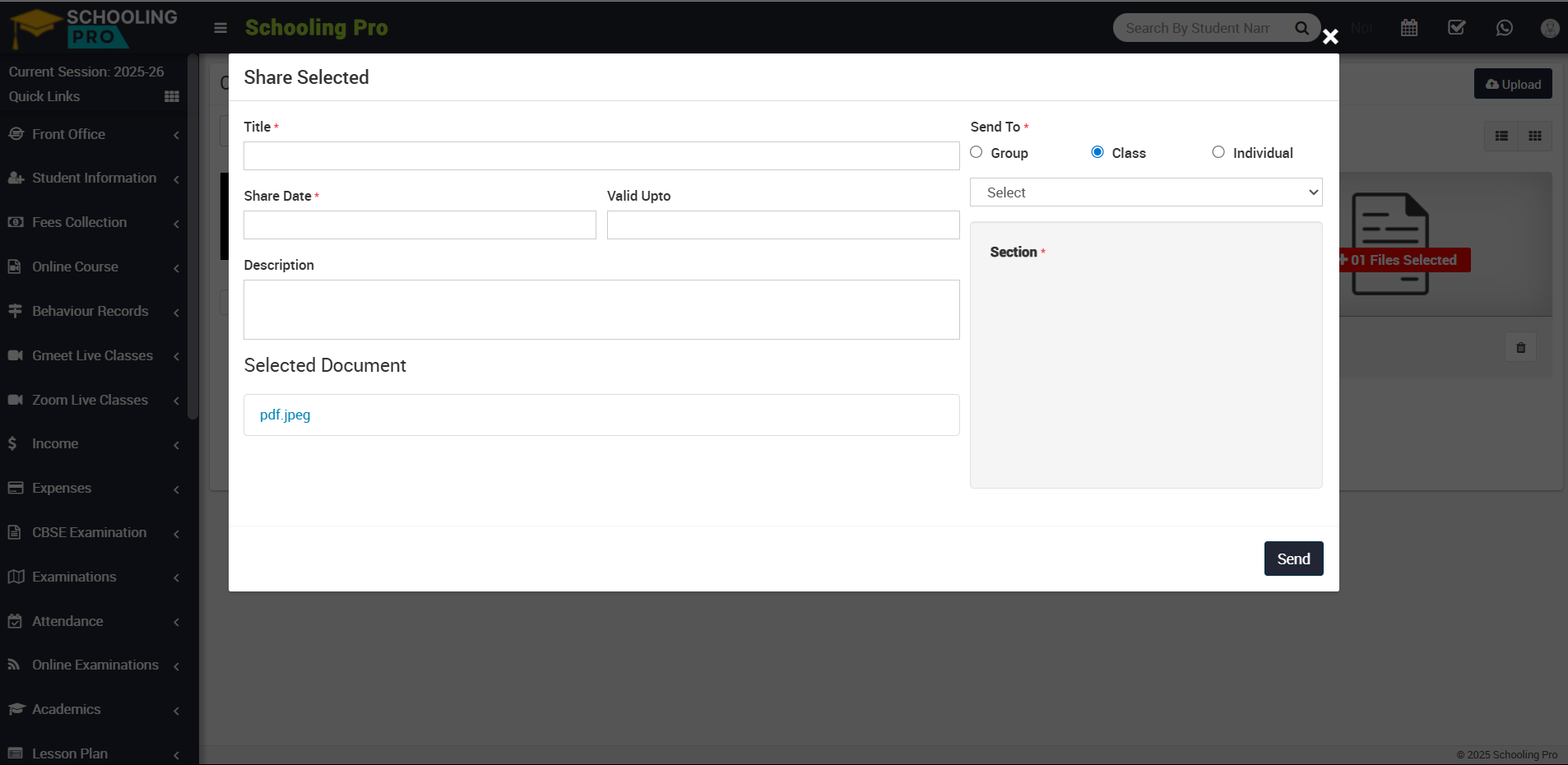The image size is (1568, 765).
Task: Expand the Online Course menu arrow
Action: (x=176, y=267)
